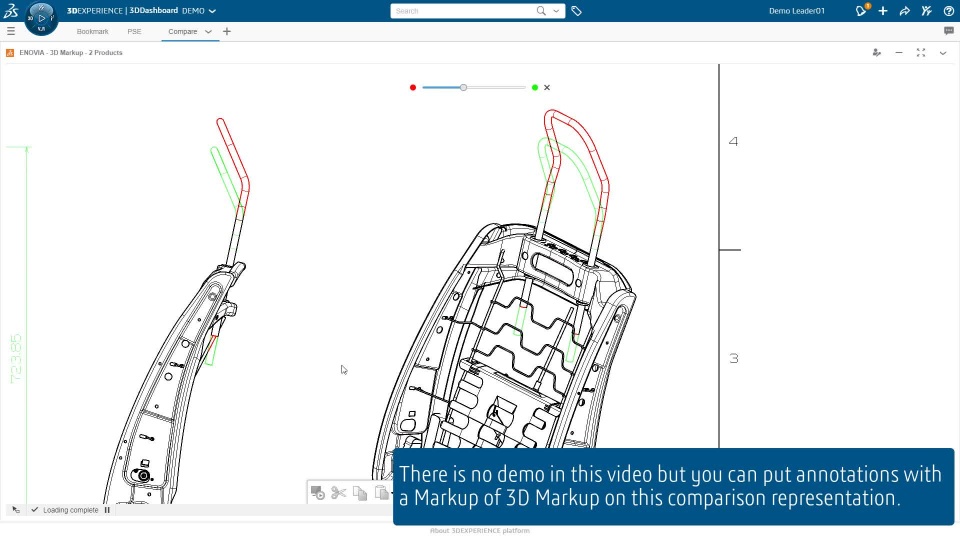
Task: Open Demo Leader01 user profile
Action: click(x=797, y=11)
